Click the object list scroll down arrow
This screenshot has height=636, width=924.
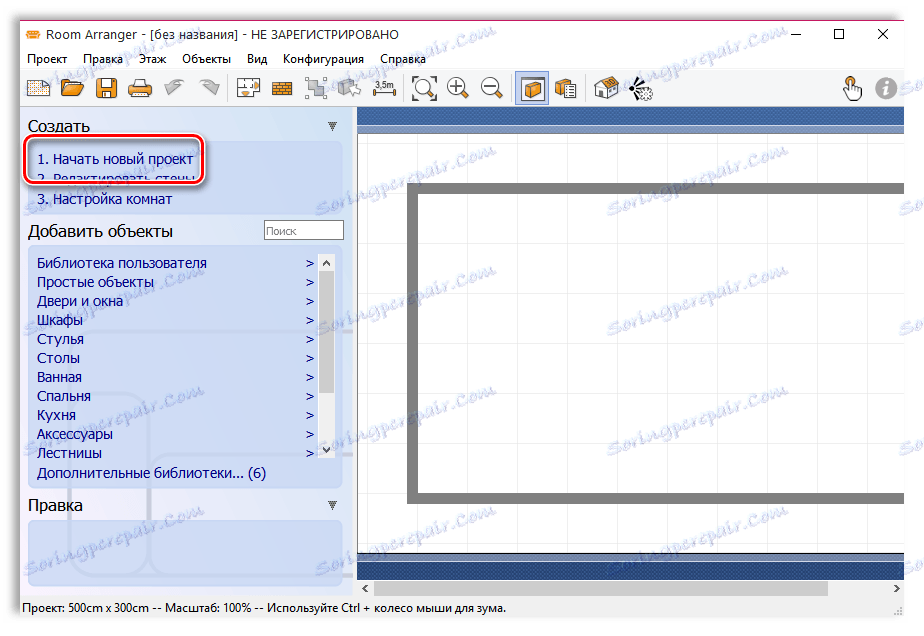326,449
